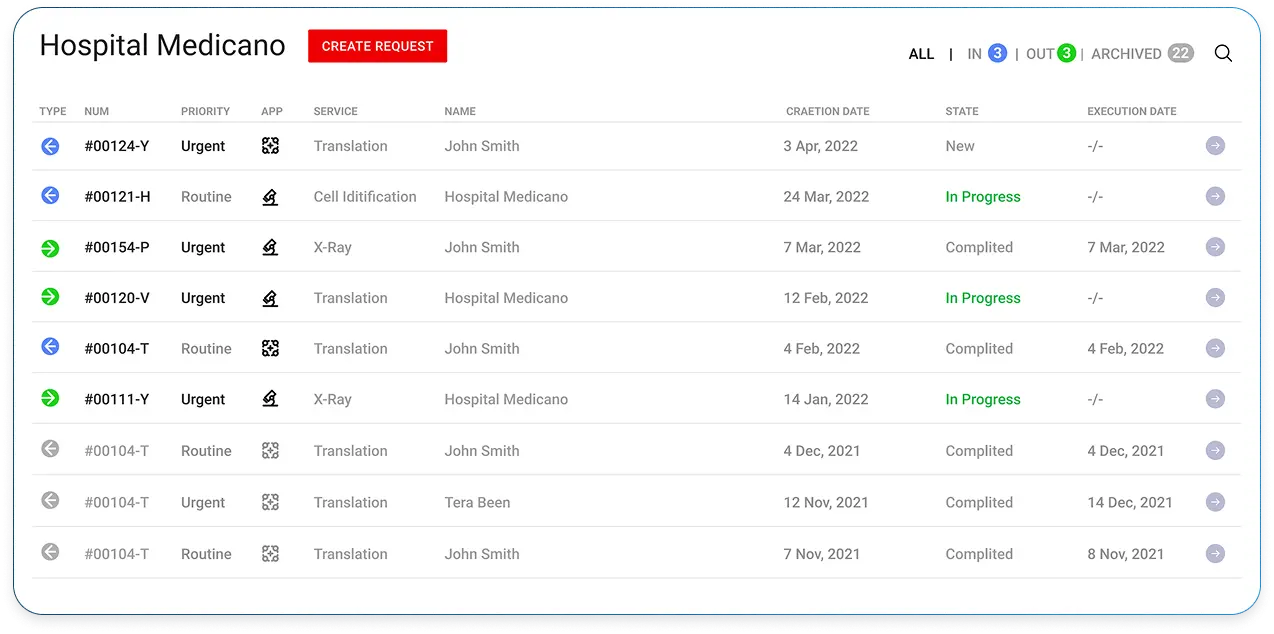Open request number #00121-H
This screenshot has height=634, width=1274.
coord(117,197)
